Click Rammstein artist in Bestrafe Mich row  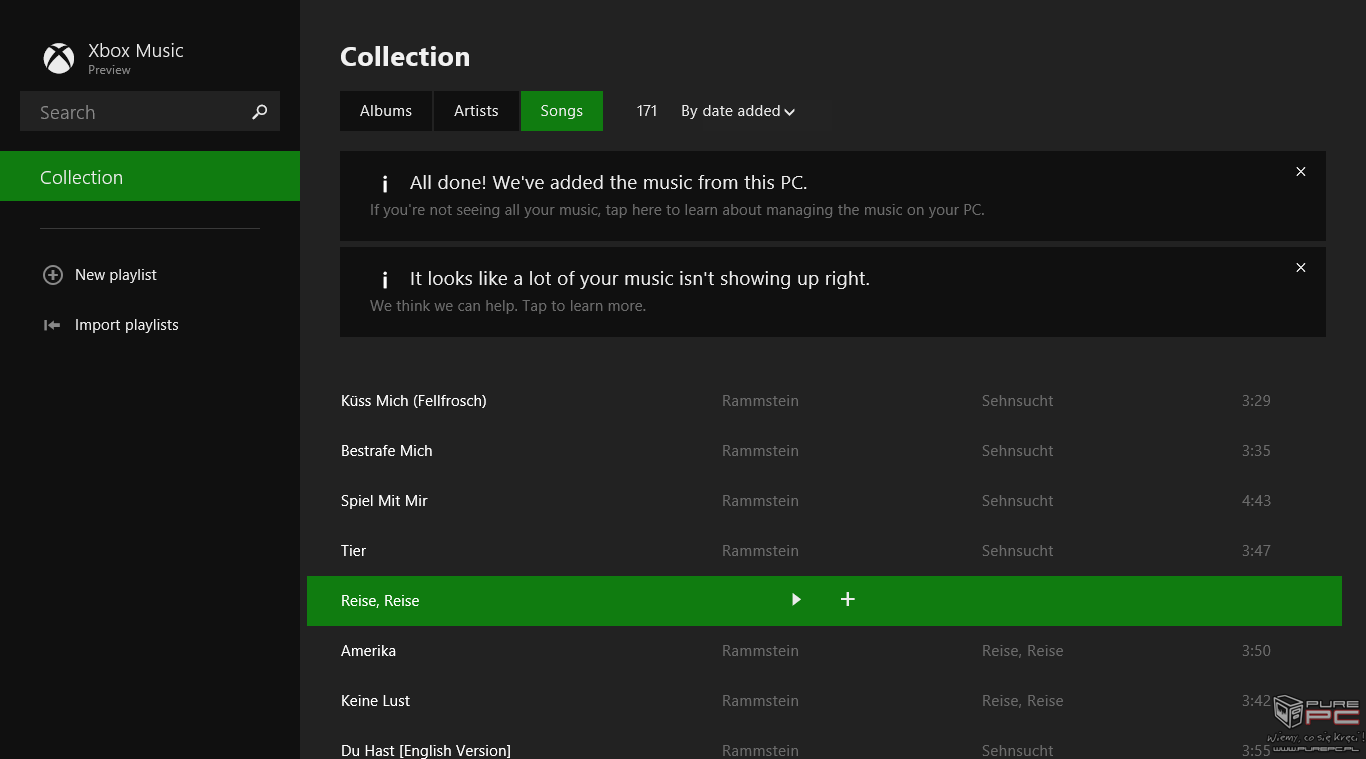(760, 451)
